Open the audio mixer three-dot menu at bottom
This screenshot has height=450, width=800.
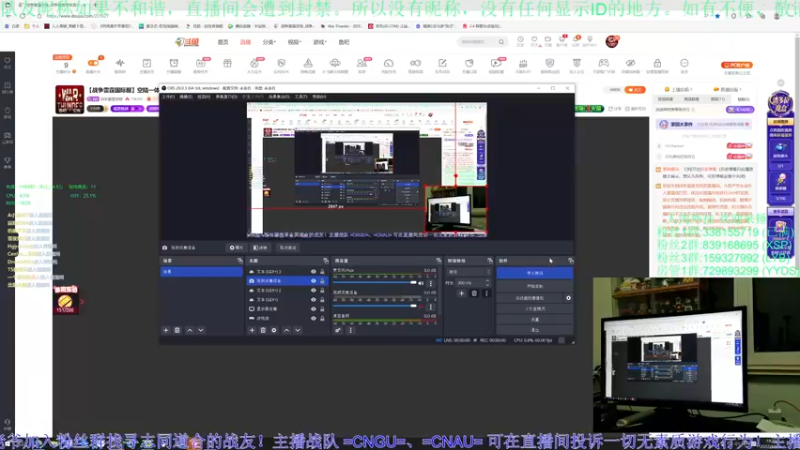click(351, 330)
